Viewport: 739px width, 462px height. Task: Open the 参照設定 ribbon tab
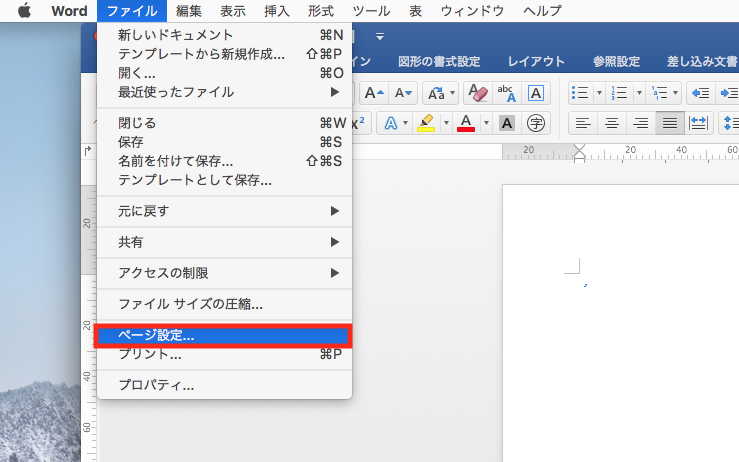point(616,61)
